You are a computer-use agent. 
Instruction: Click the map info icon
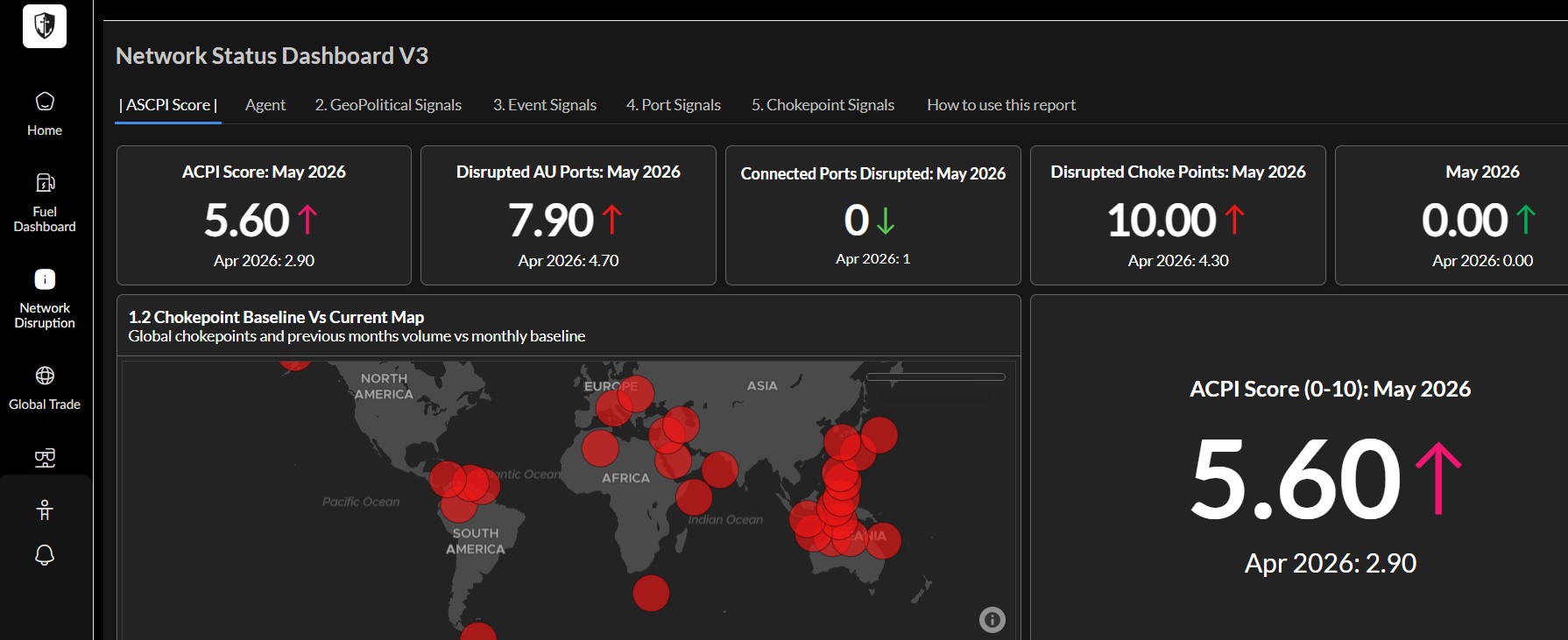pos(992,620)
